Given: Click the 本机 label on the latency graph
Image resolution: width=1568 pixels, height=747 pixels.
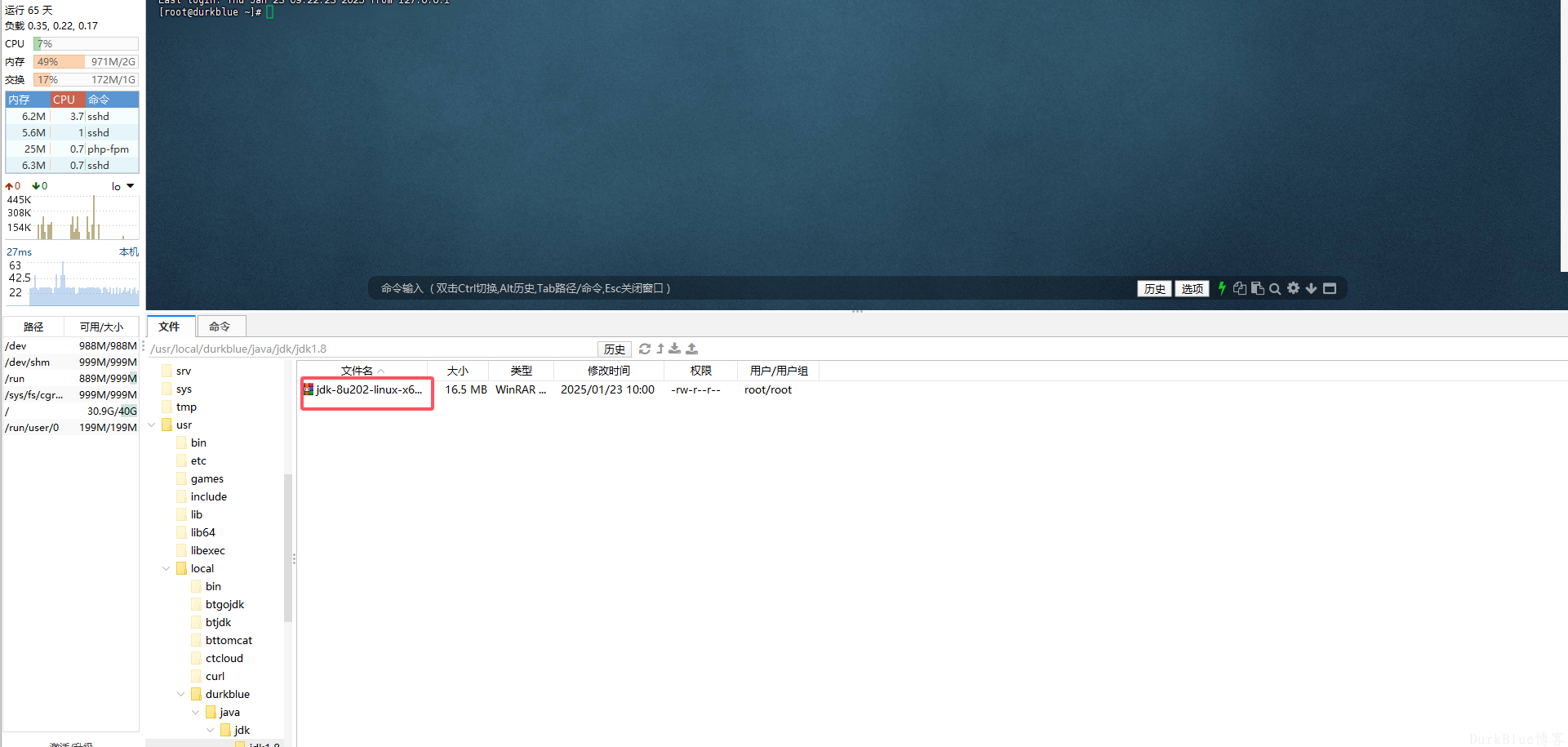Looking at the screenshot, I should point(129,251).
